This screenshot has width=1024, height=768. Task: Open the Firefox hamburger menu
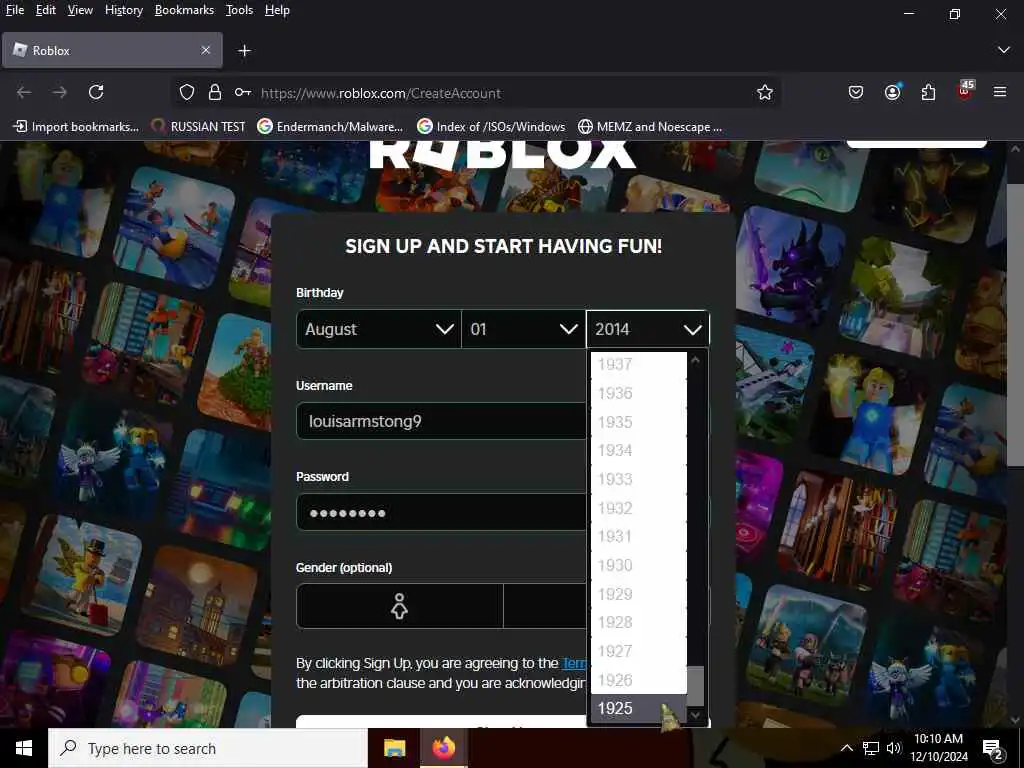[1000, 92]
